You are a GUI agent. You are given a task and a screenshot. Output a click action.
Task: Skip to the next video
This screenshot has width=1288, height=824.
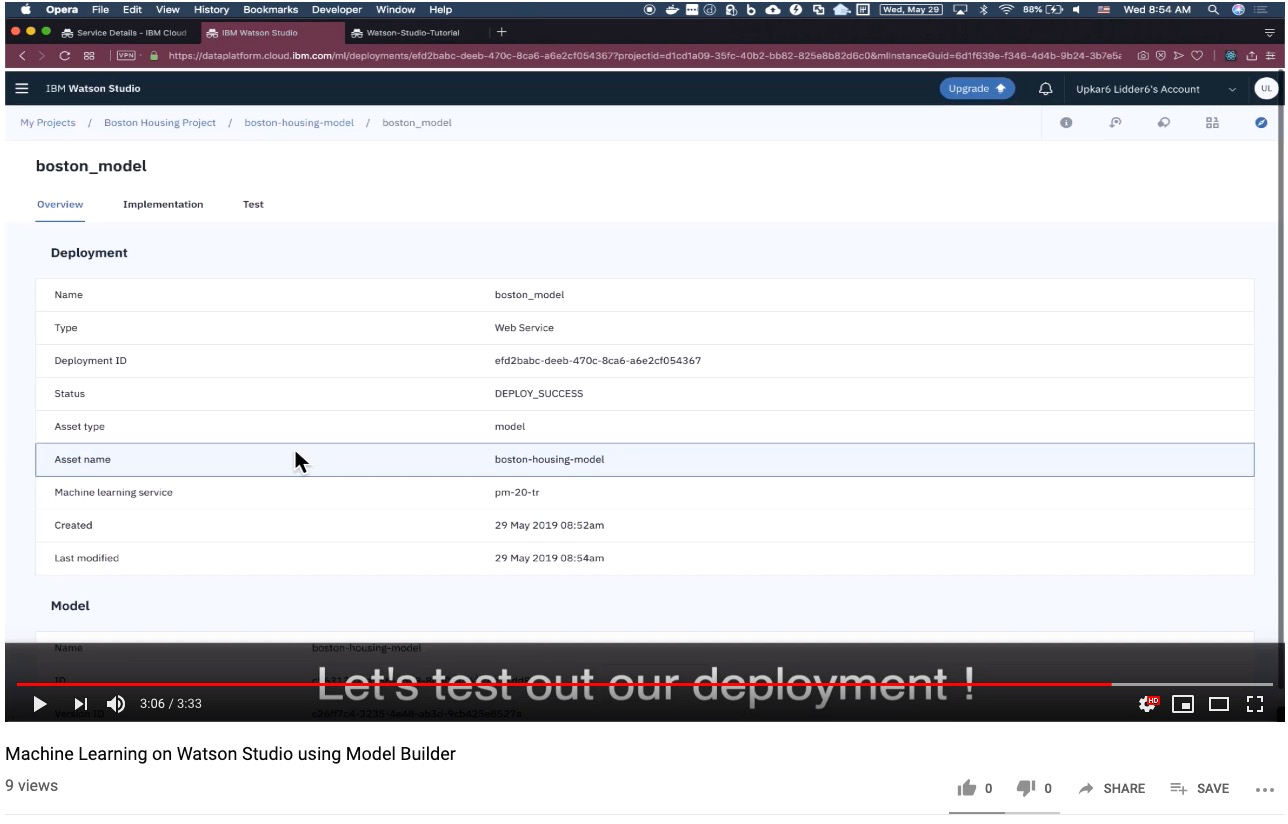pyautogui.click(x=81, y=704)
